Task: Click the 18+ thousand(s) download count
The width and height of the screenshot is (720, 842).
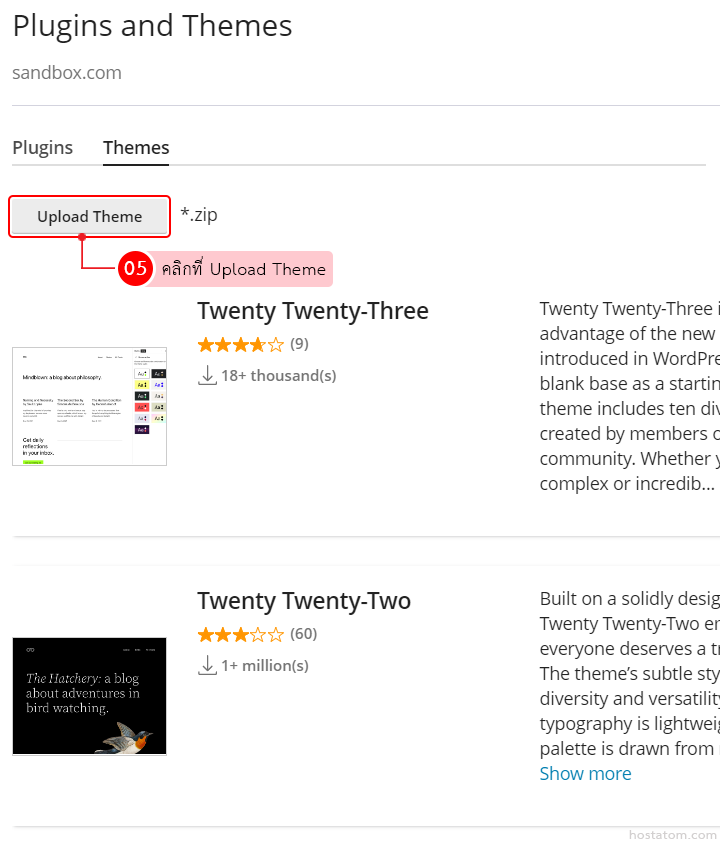Action: tap(279, 376)
